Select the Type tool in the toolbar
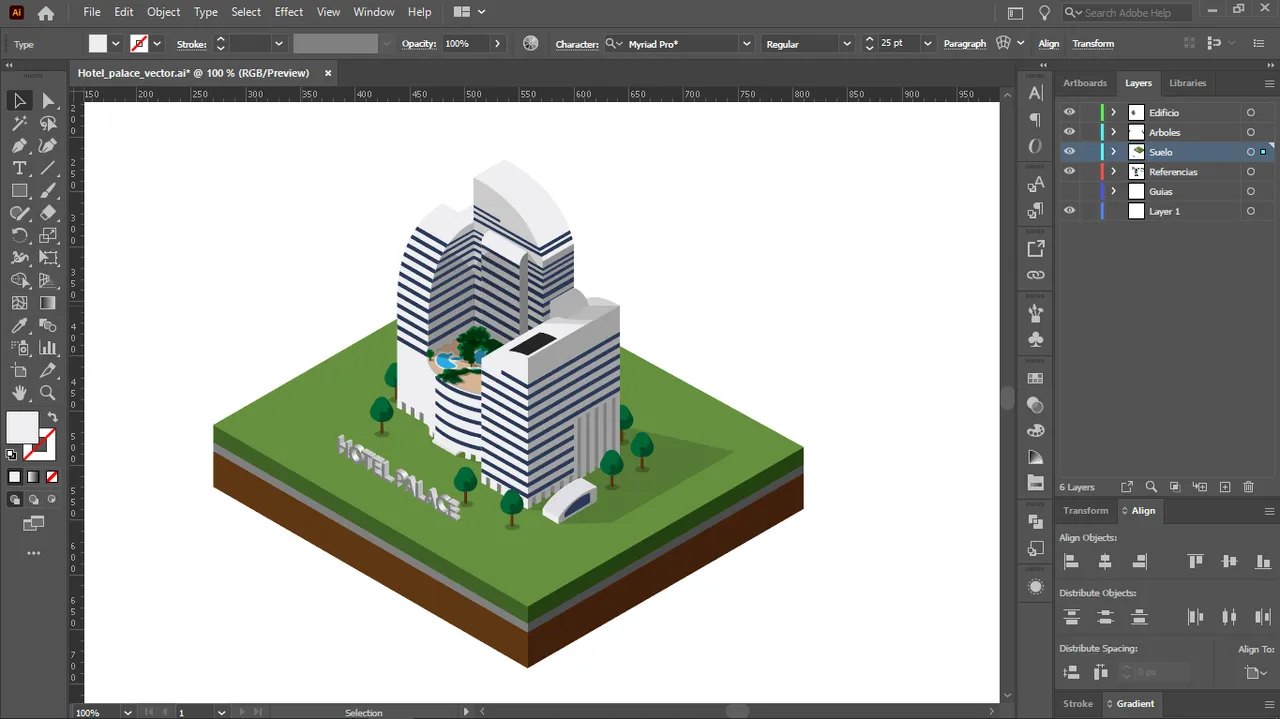1280x719 pixels. (x=19, y=168)
